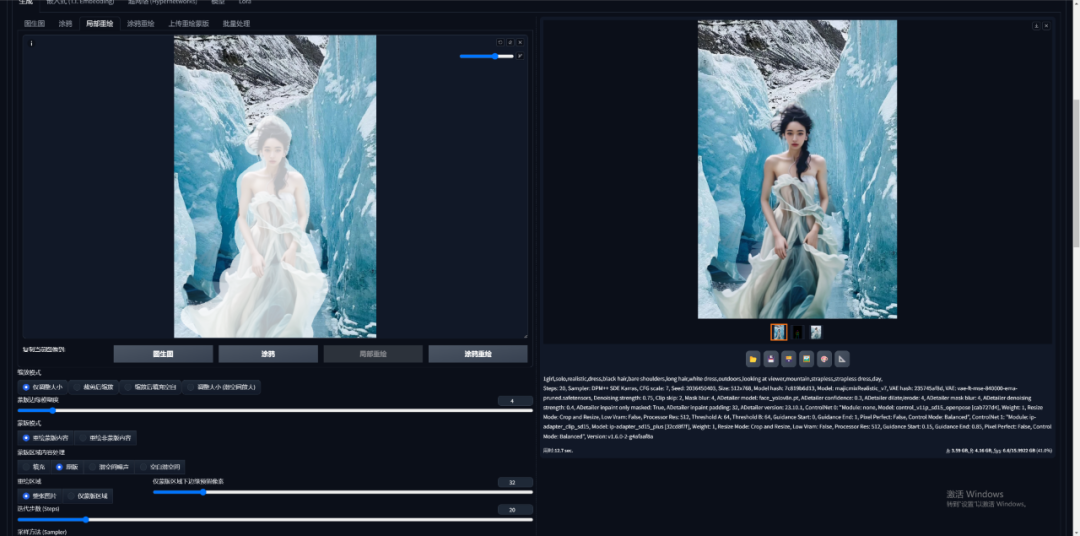Select 潜空间噪声 masked content option
Image resolution: width=1080 pixels, height=536 pixels.
(x=110, y=467)
